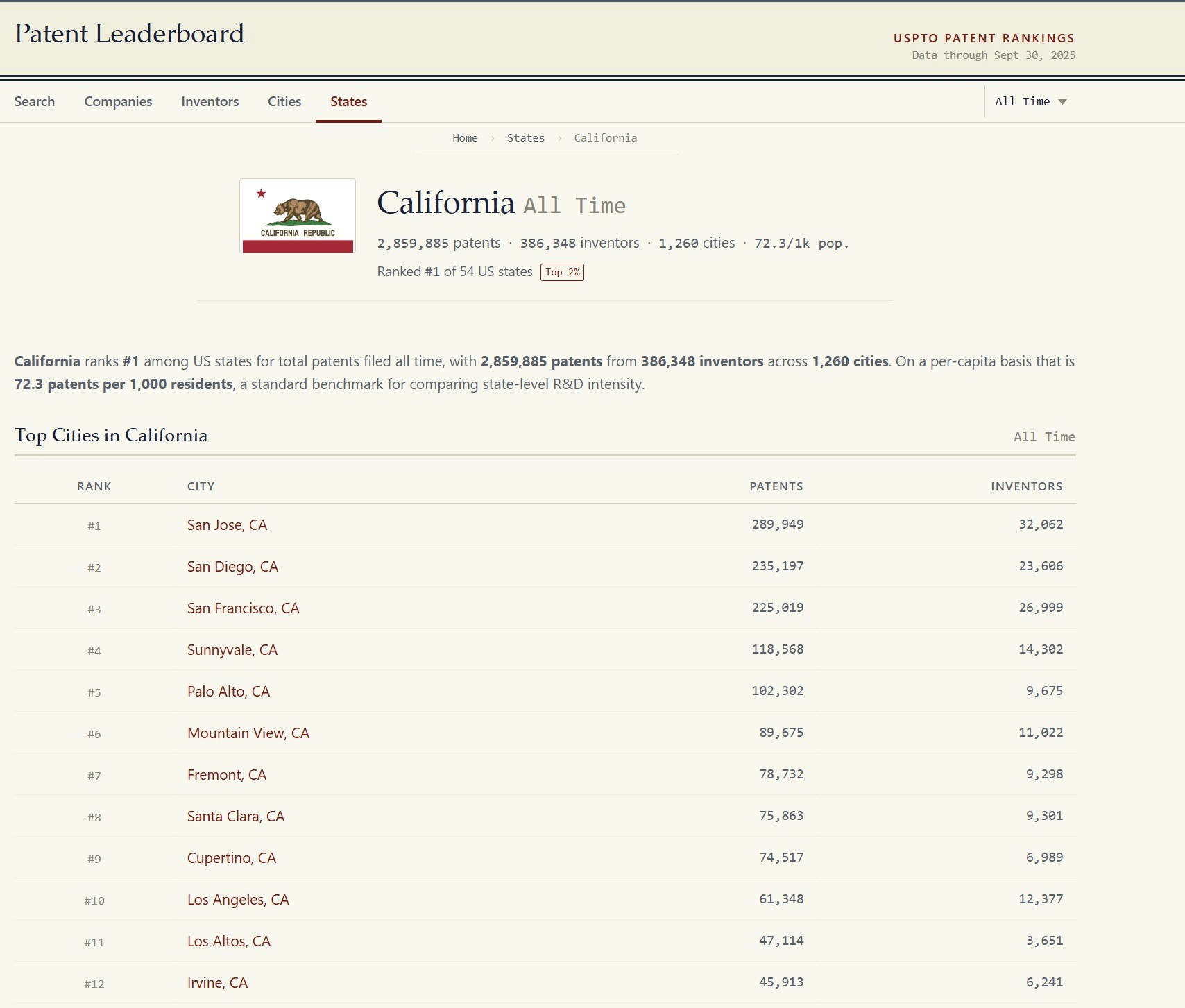The image size is (1185, 1008).
Task: Click rank #10 cell for Los Angeles
Action: (x=94, y=900)
